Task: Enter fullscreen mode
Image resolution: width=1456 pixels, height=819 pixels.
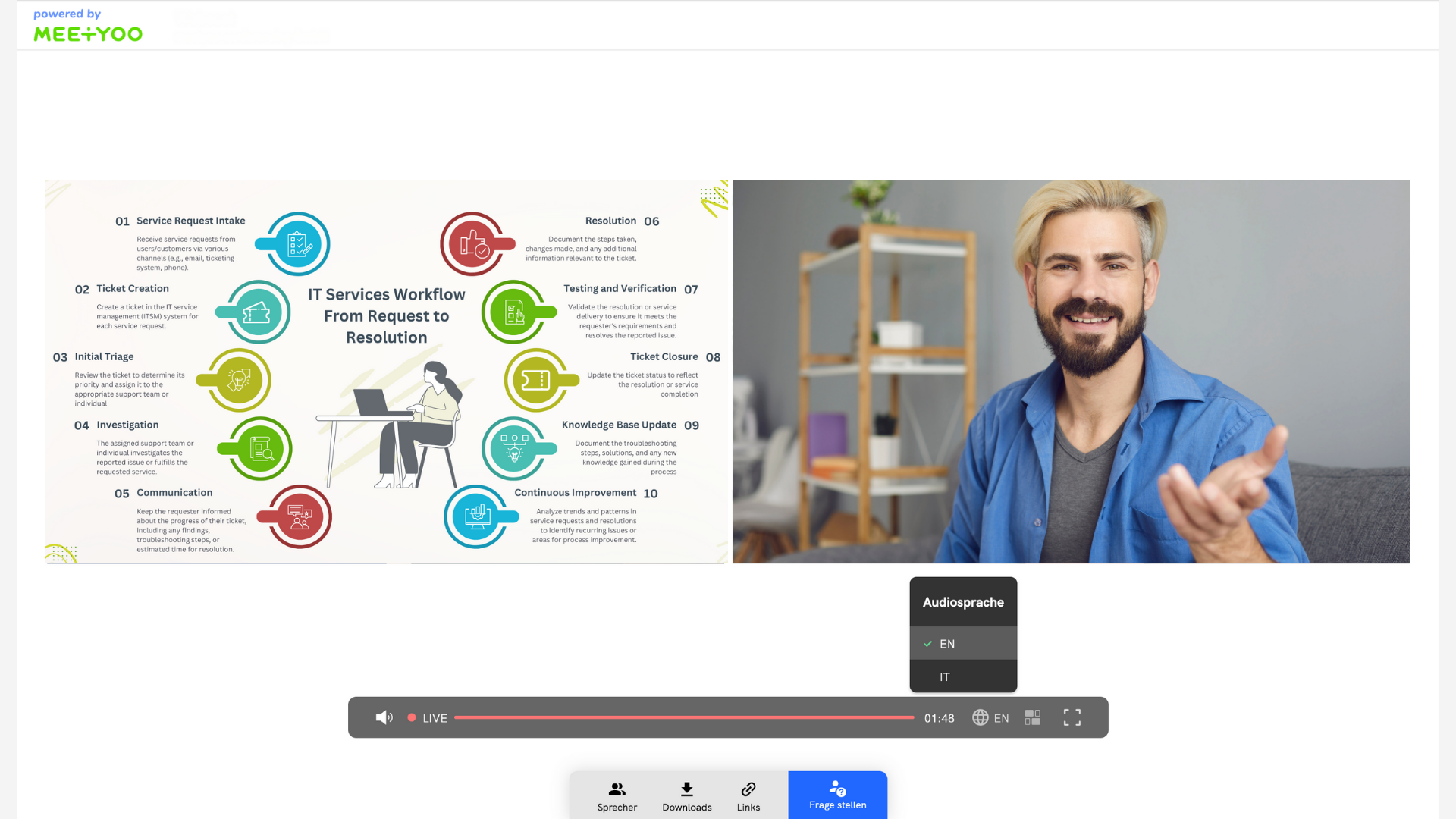Action: point(1072,717)
